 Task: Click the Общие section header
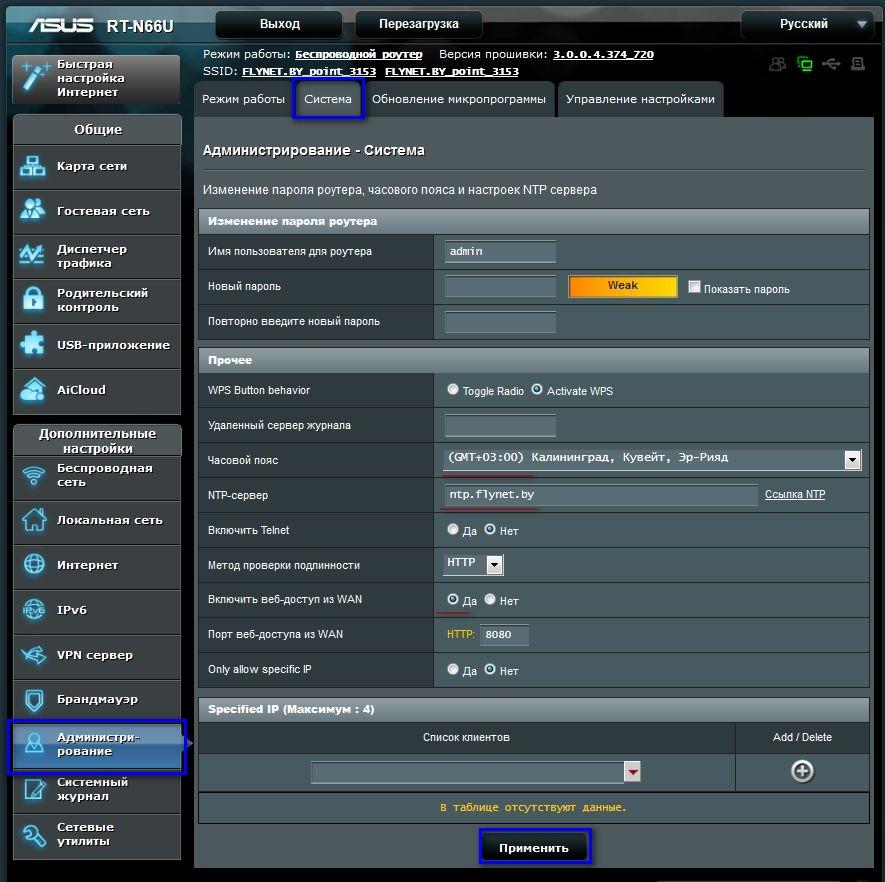pyautogui.click(x=98, y=129)
